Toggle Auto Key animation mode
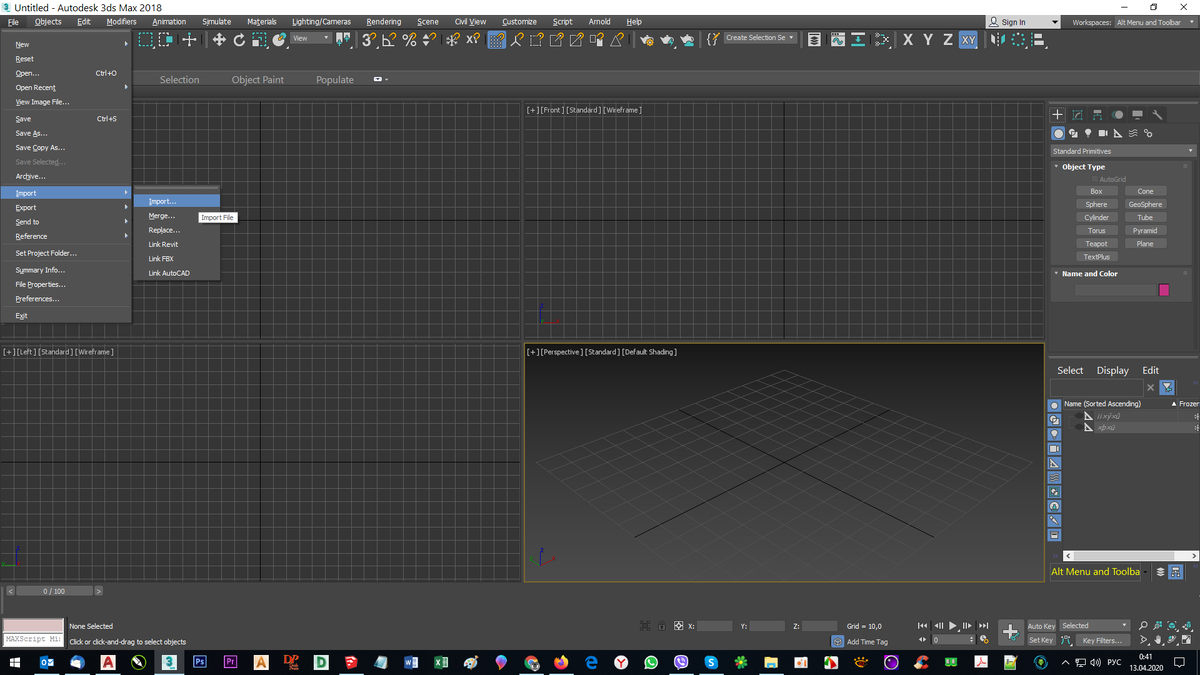Viewport: 1200px width, 675px height. pyautogui.click(x=1041, y=626)
